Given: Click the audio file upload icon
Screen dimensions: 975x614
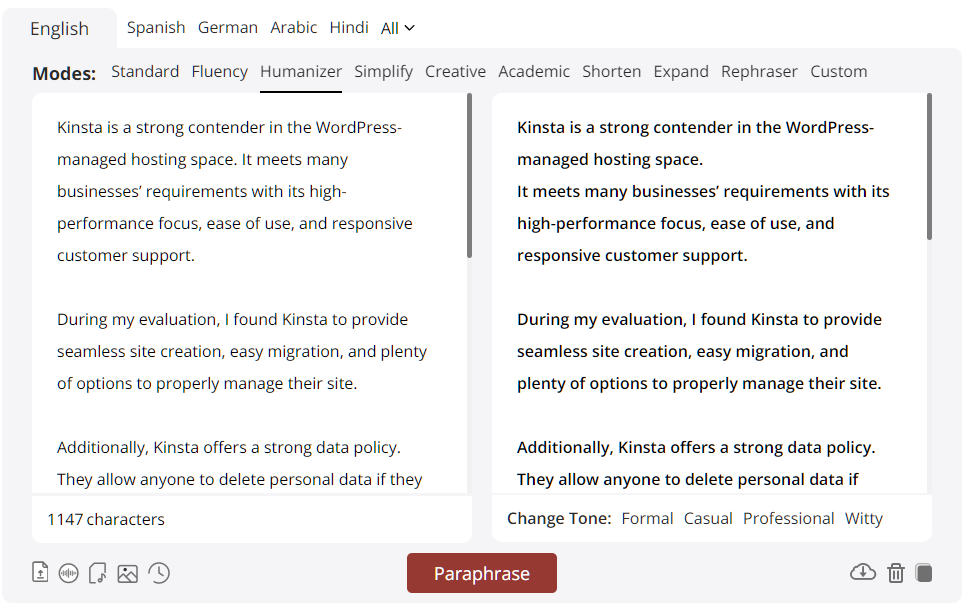Looking at the screenshot, I should 97,573.
